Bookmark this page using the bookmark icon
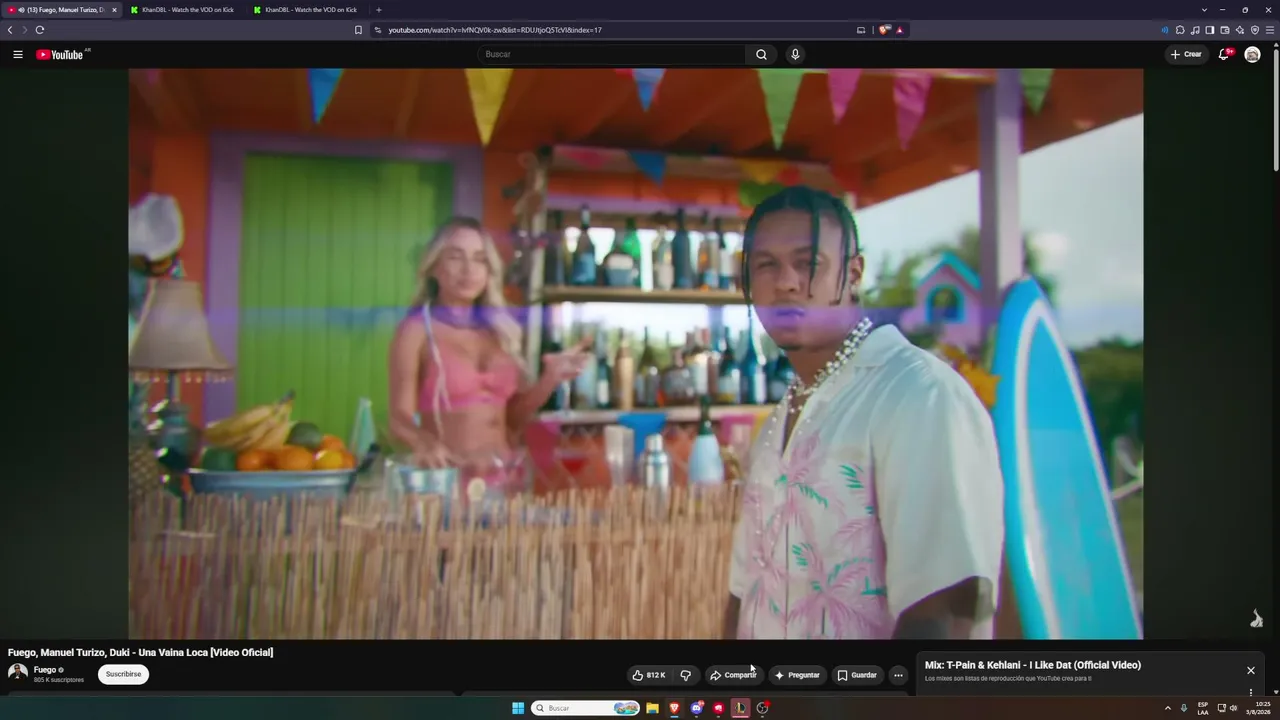 [x=358, y=30]
